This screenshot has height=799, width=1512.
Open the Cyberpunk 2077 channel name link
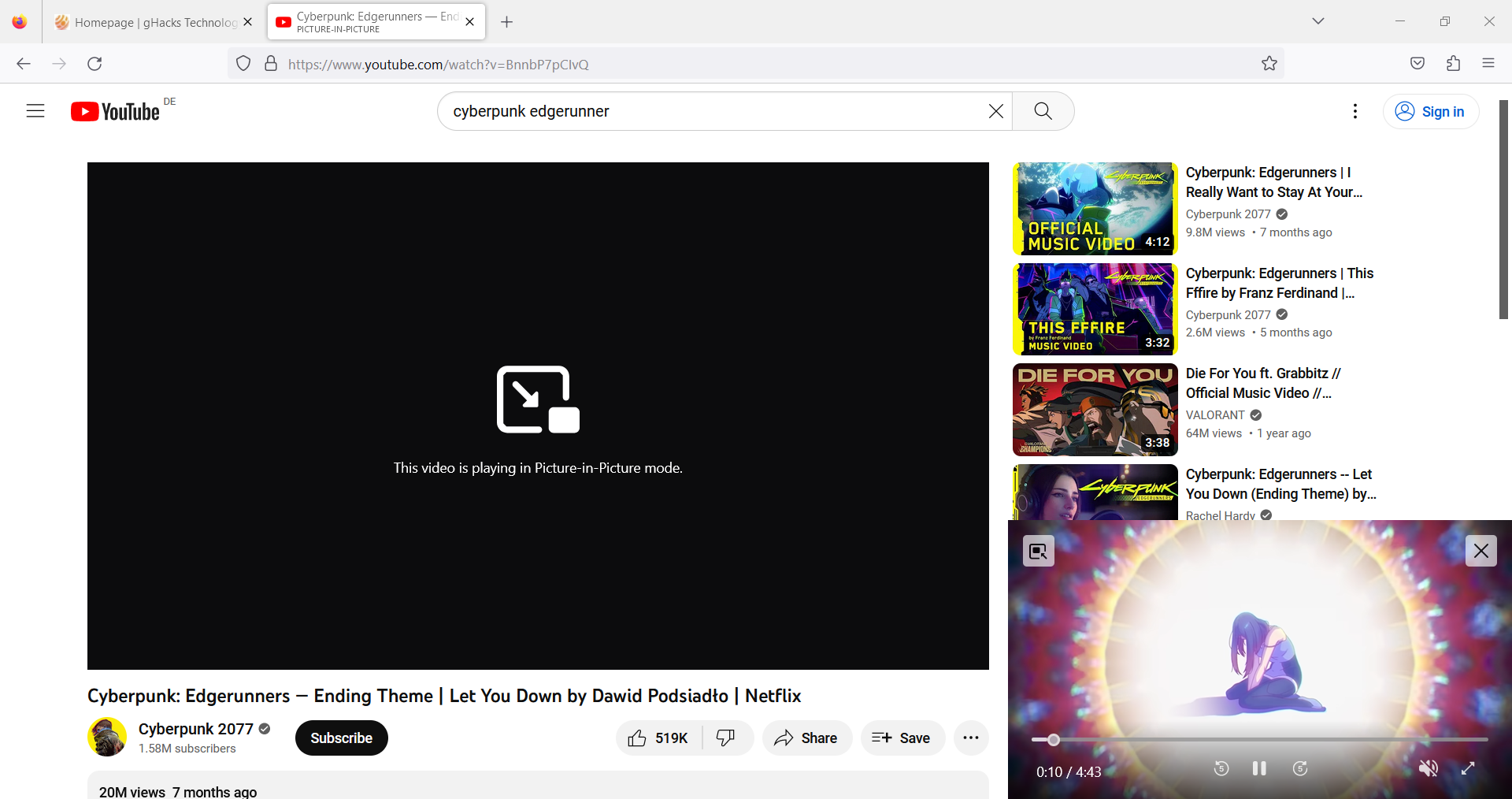(x=195, y=729)
